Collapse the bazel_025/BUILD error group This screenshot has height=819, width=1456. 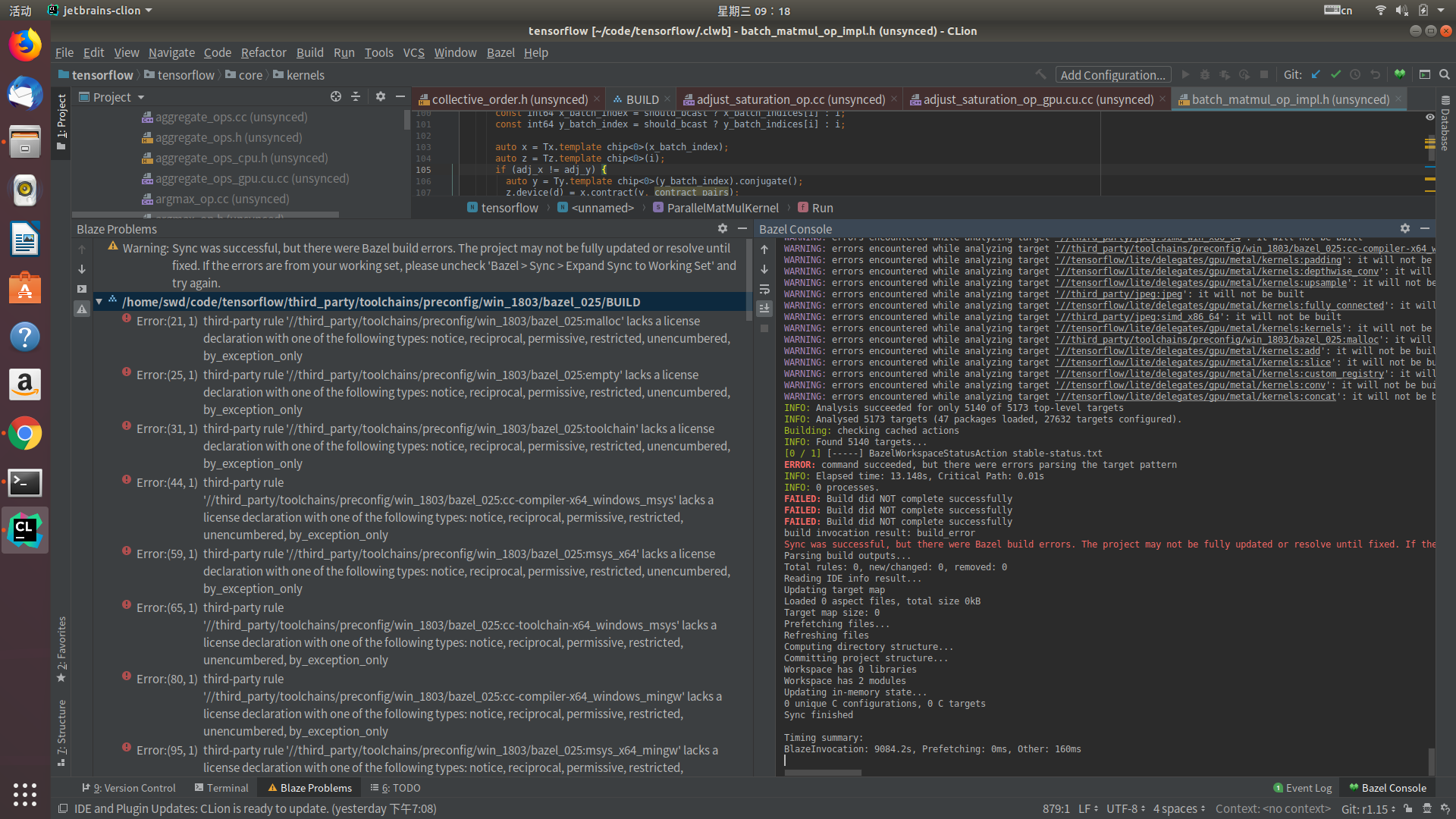point(99,302)
